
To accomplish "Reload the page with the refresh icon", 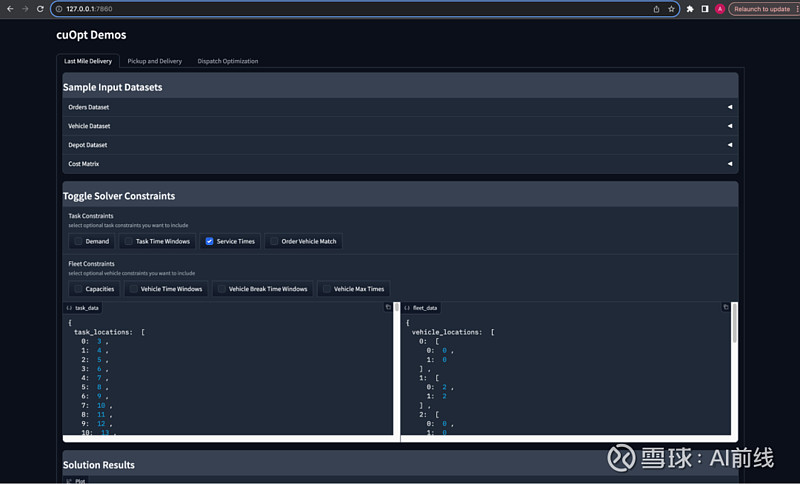I will coord(40,9).
